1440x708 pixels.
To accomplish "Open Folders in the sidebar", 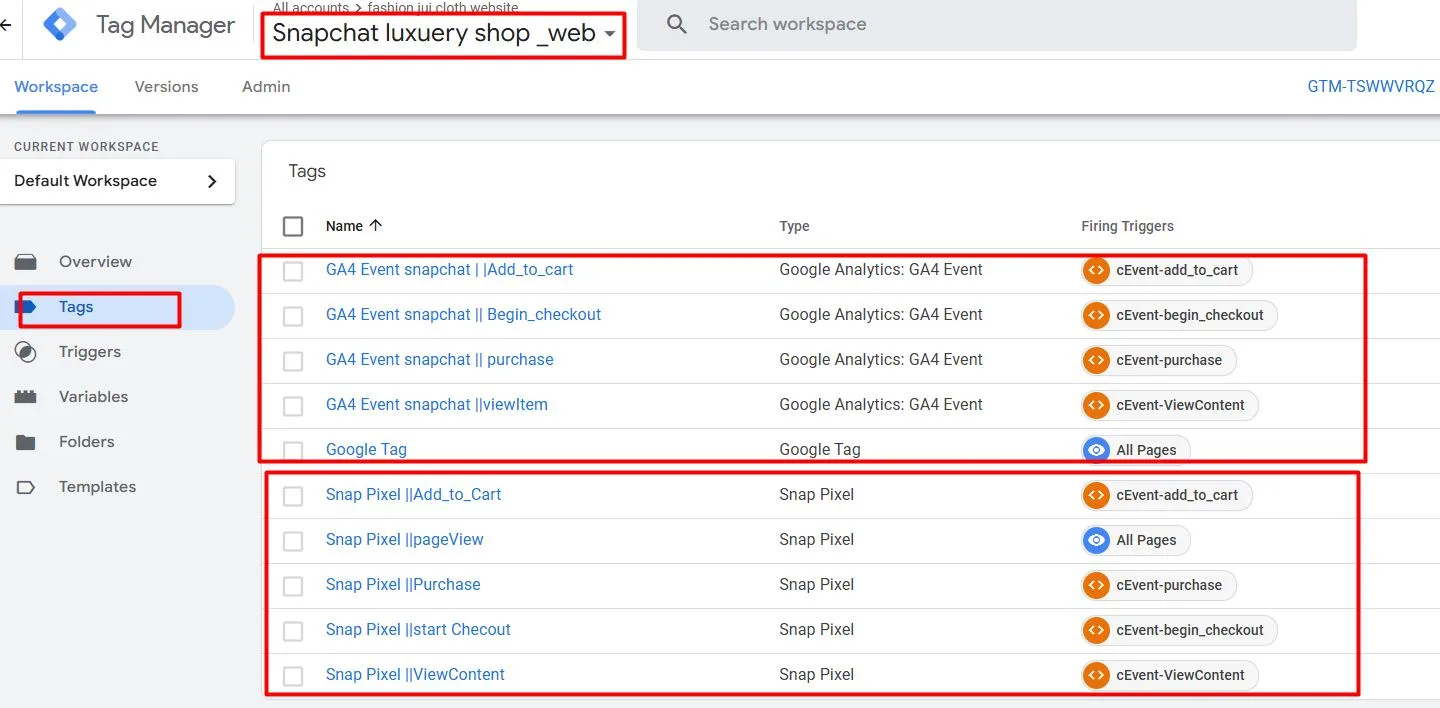I will pos(87,442).
